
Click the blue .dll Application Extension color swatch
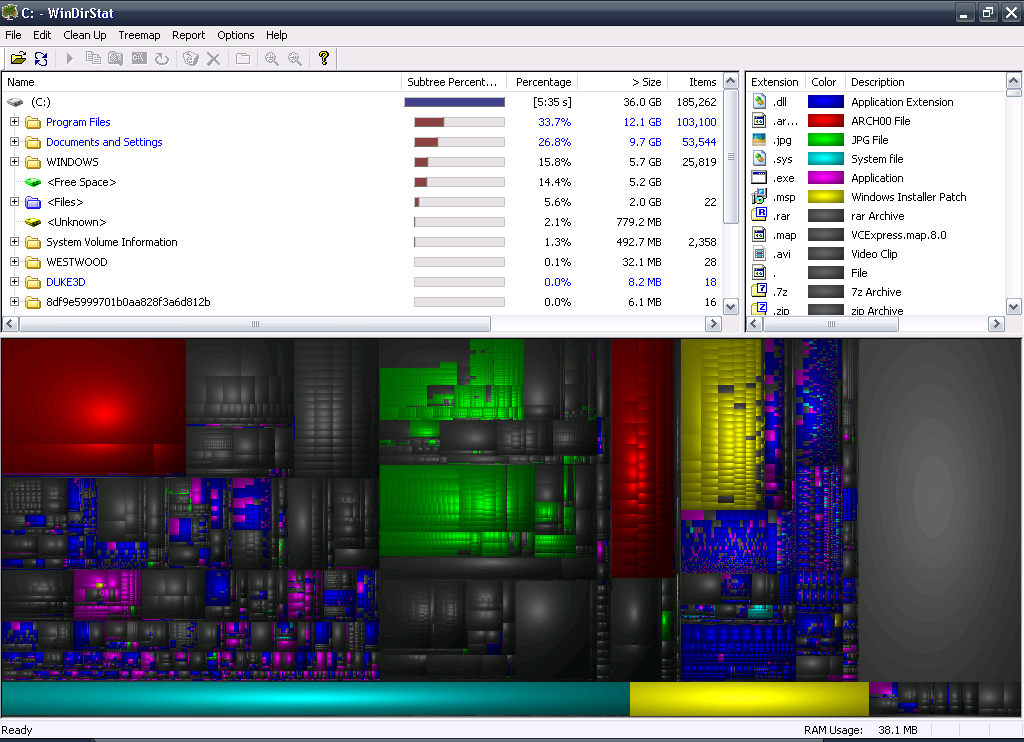pyautogui.click(x=826, y=101)
